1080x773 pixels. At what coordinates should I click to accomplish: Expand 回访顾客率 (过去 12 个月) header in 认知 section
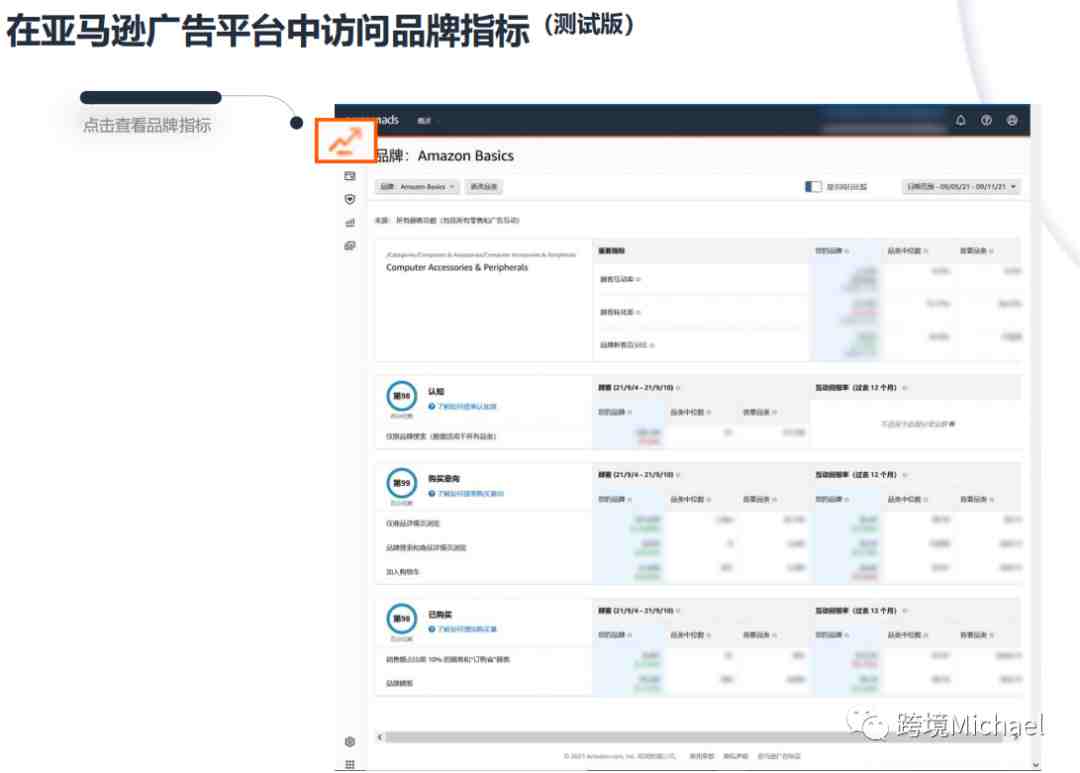861,388
